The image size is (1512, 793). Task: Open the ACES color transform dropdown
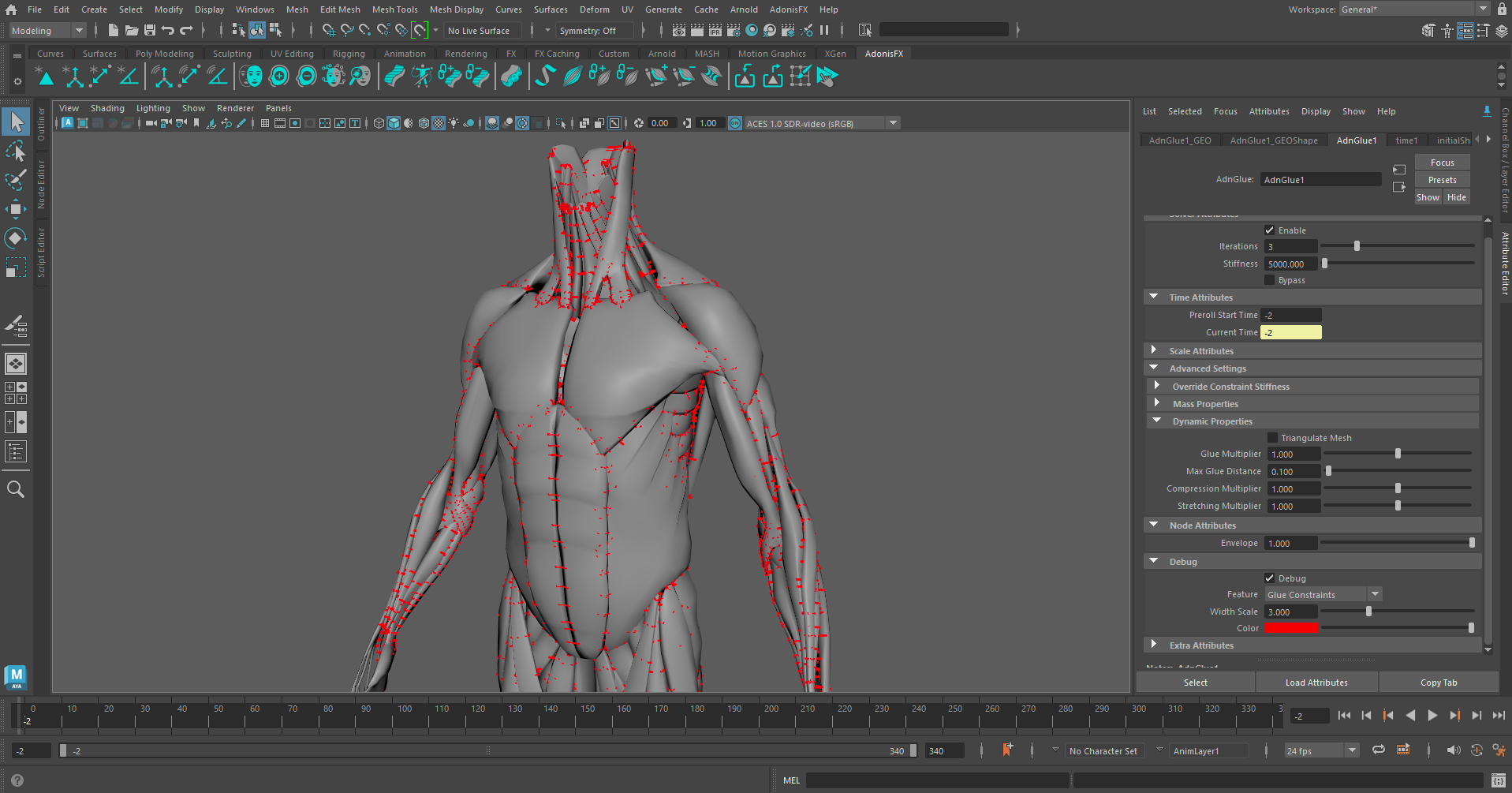tap(821, 123)
